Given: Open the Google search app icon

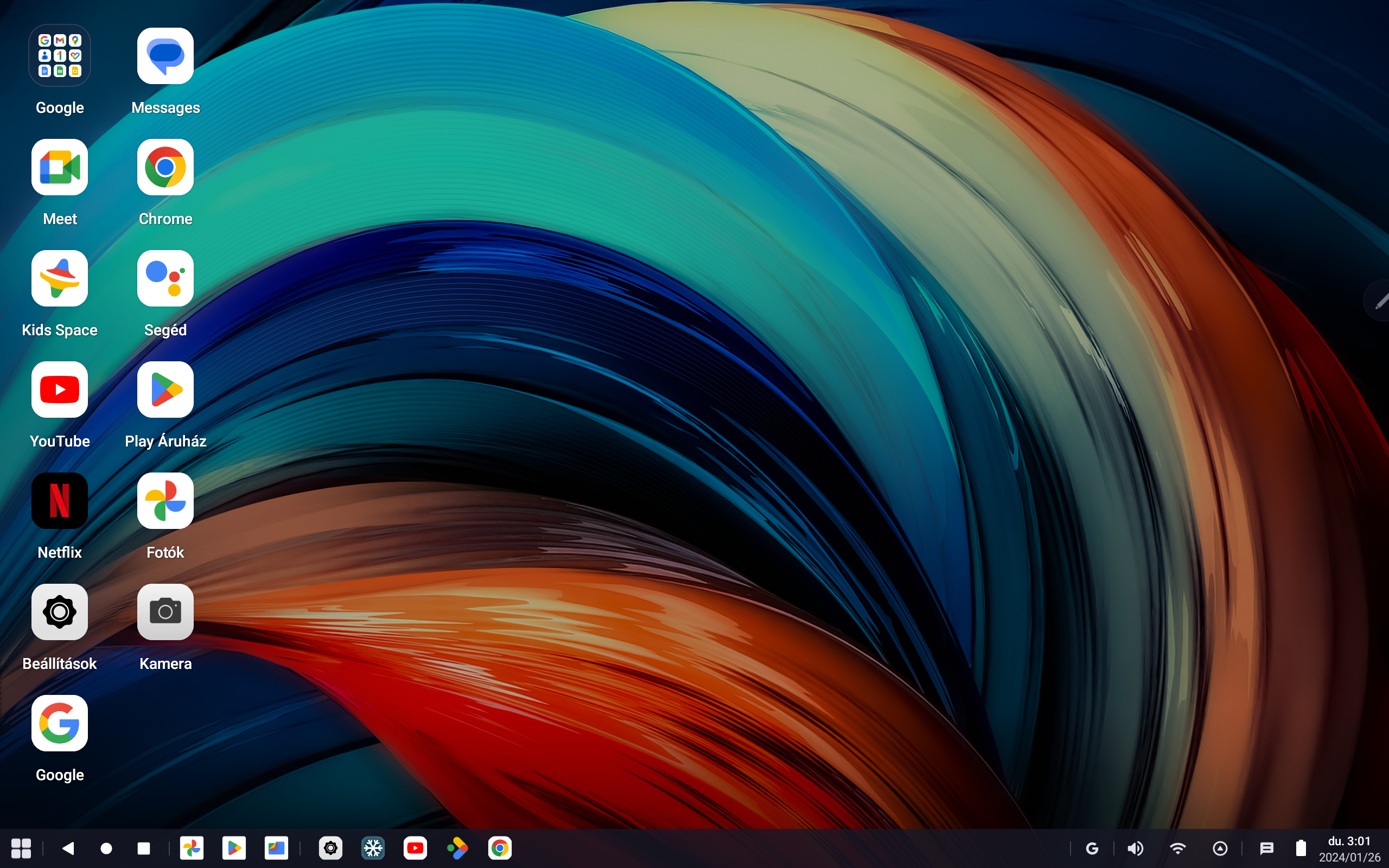Looking at the screenshot, I should pyautogui.click(x=60, y=723).
